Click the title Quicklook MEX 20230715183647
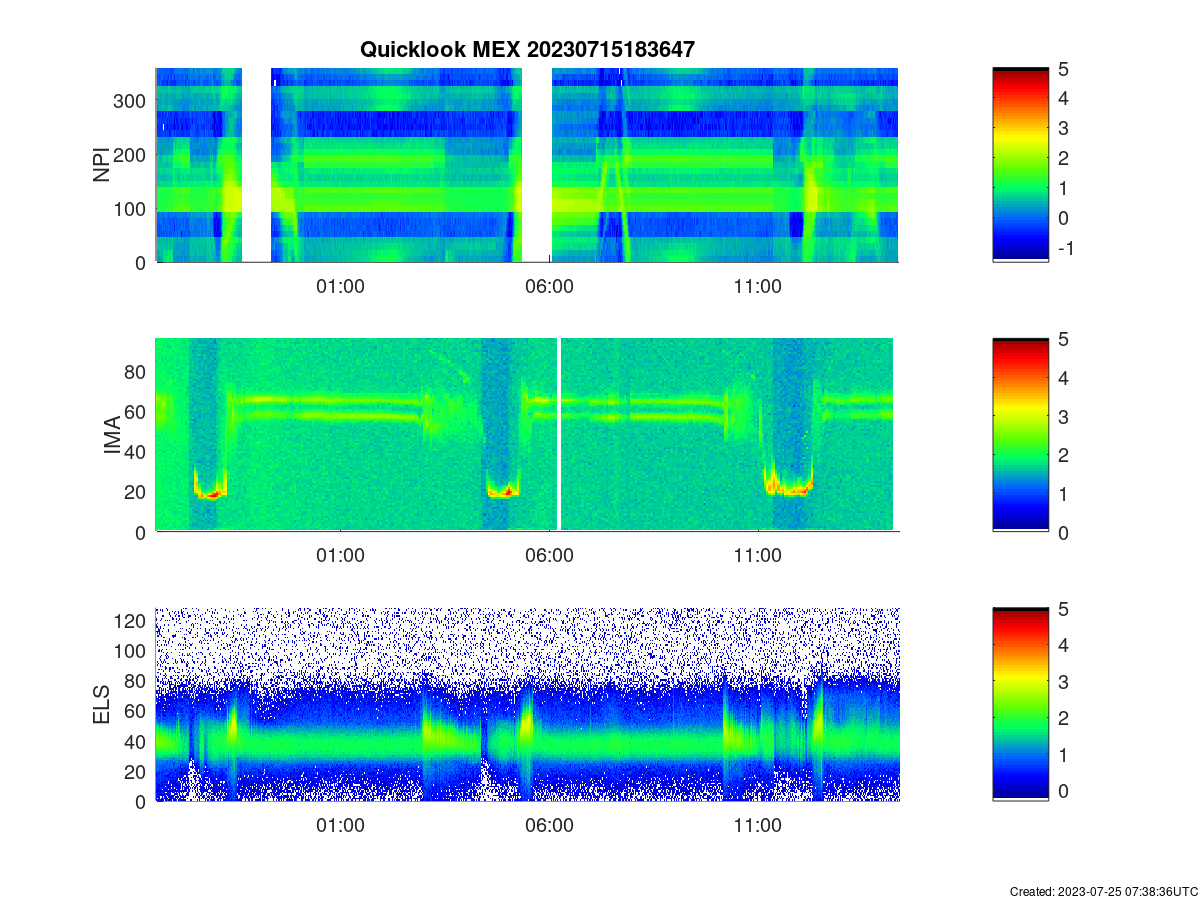 point(527,49)
